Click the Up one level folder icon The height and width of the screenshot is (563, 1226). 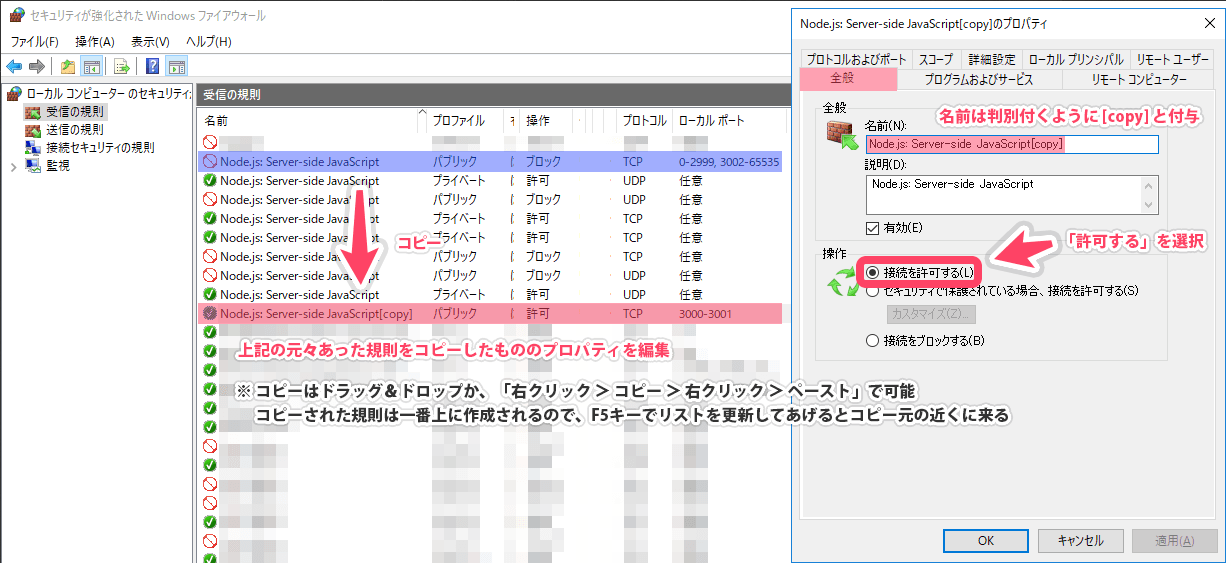tap(67, 67)
